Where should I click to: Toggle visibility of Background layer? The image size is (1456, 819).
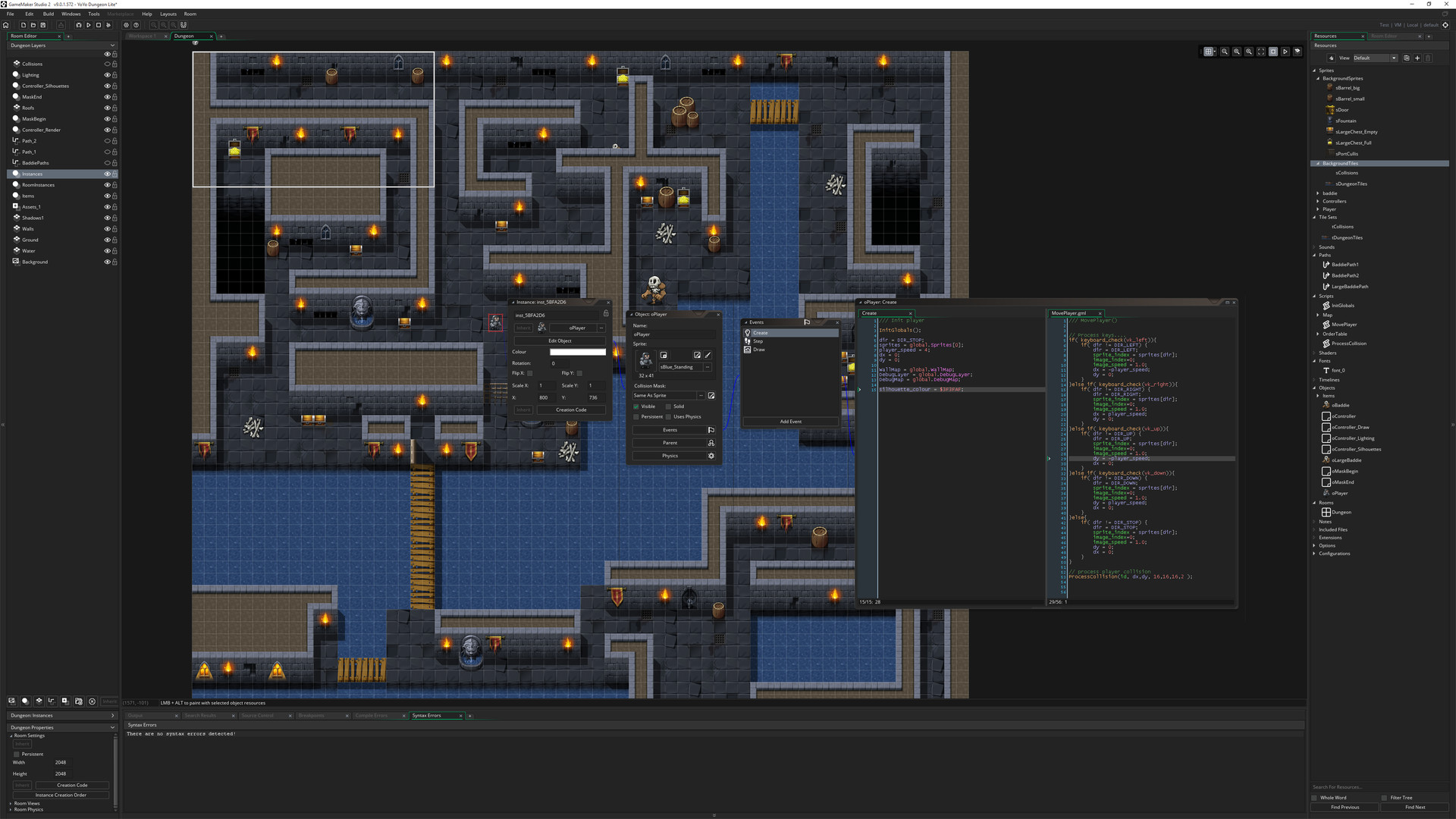[106, 262]
